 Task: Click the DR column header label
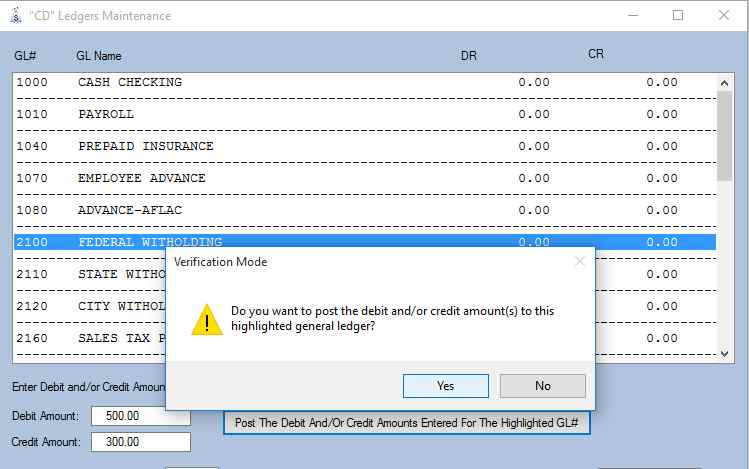coord(469,56)
